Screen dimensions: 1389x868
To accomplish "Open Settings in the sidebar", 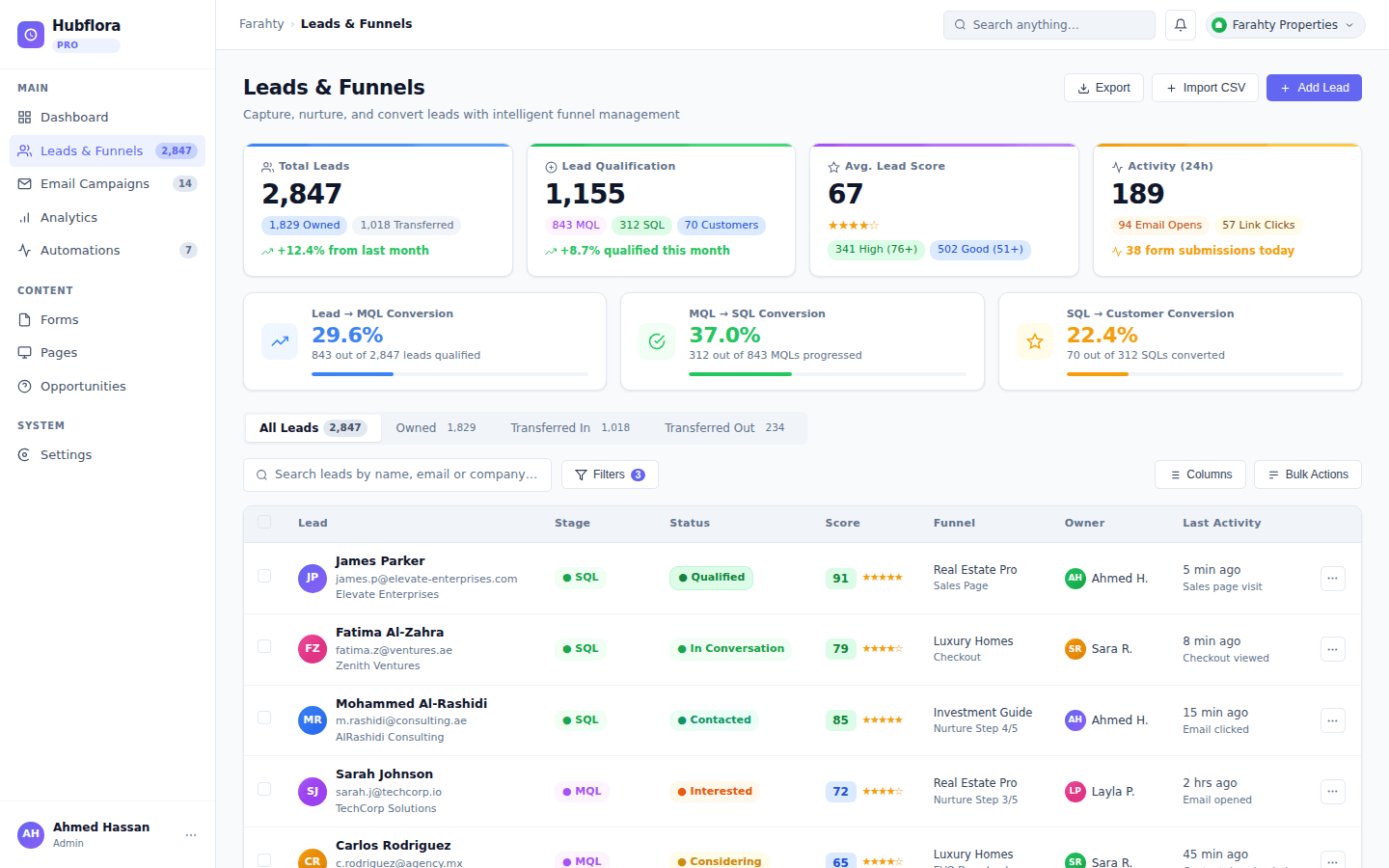I will (x=66, y=455).
